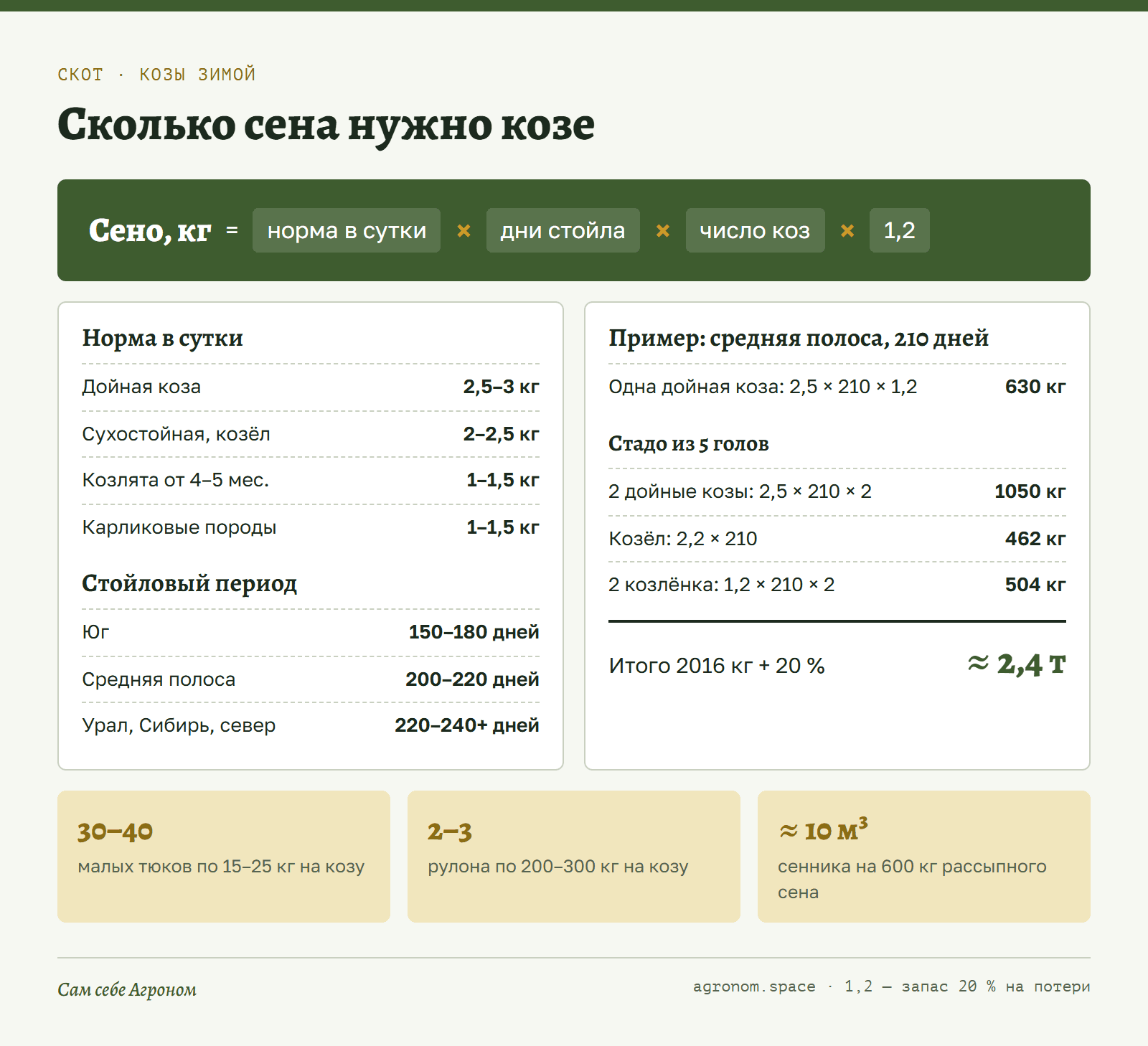Click the '2–2,5 кг' value
The image size is (1148, 1046).
click(501, 434)
